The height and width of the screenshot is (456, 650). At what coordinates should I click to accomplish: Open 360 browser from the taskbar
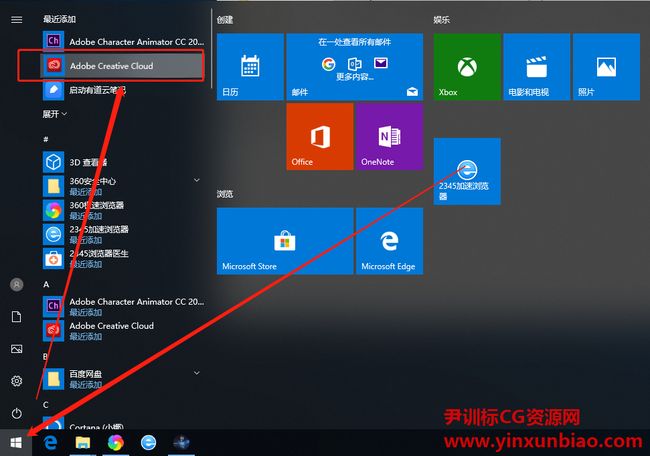pyautogui.click(x=116, y=443)
